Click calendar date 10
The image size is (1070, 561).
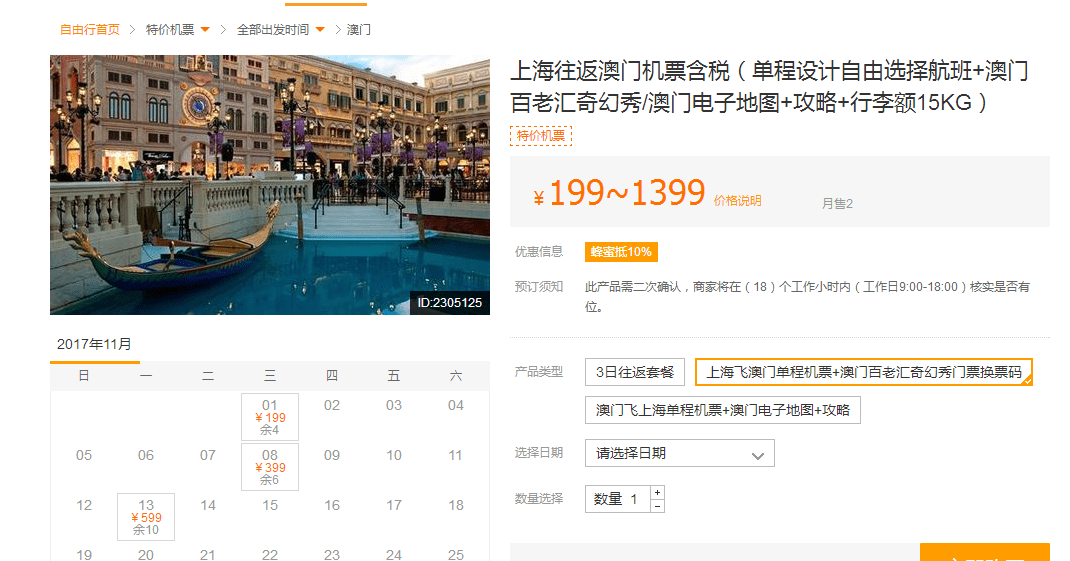point(394,455)
